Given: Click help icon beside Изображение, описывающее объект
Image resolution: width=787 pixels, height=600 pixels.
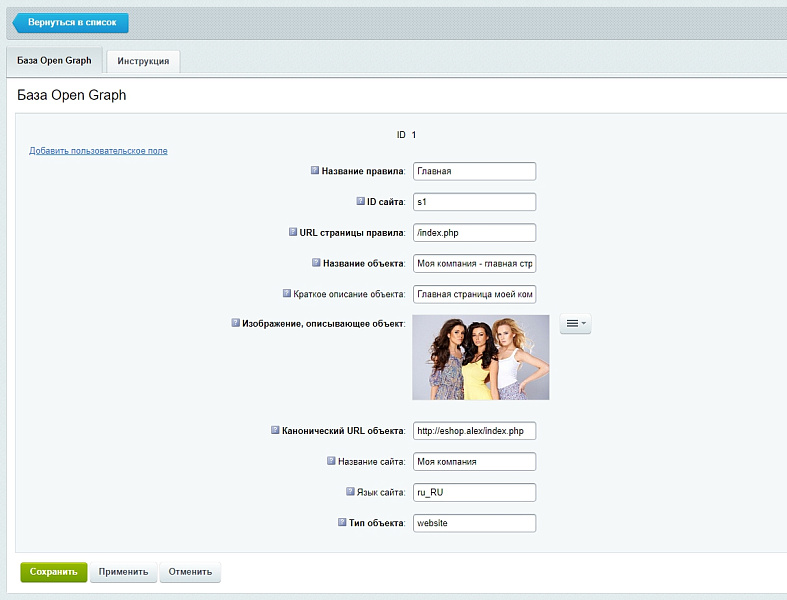Looking at the screenshot, I should tap(236, 323).
